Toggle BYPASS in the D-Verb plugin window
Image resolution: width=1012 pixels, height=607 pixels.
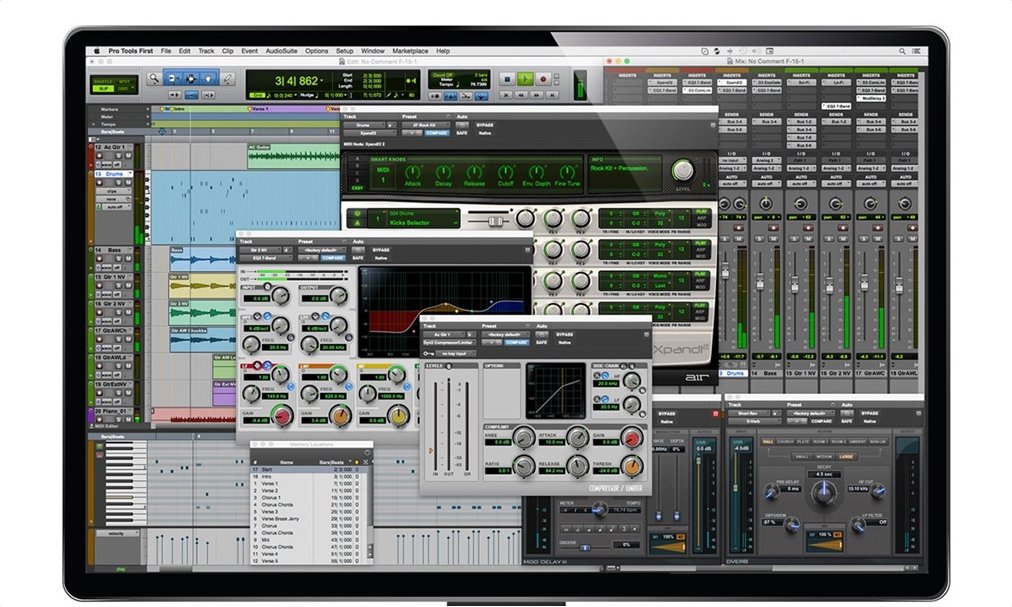[869, 413]
